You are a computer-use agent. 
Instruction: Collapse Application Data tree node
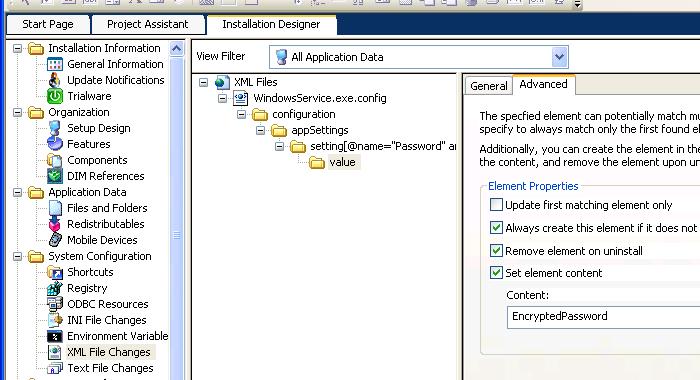click(x=17, y=192)
